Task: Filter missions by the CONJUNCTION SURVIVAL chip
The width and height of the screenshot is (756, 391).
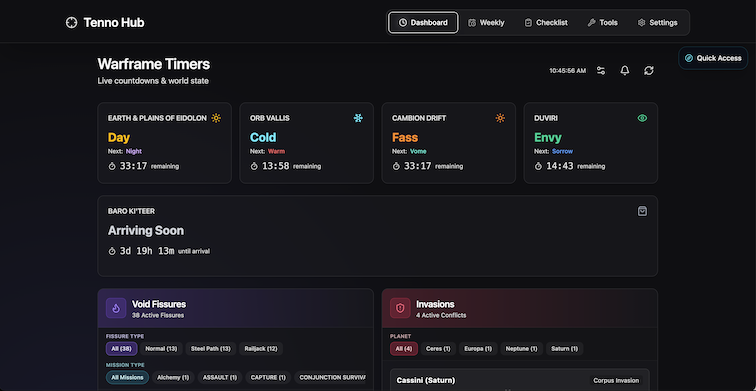Action: coord(330,378)
